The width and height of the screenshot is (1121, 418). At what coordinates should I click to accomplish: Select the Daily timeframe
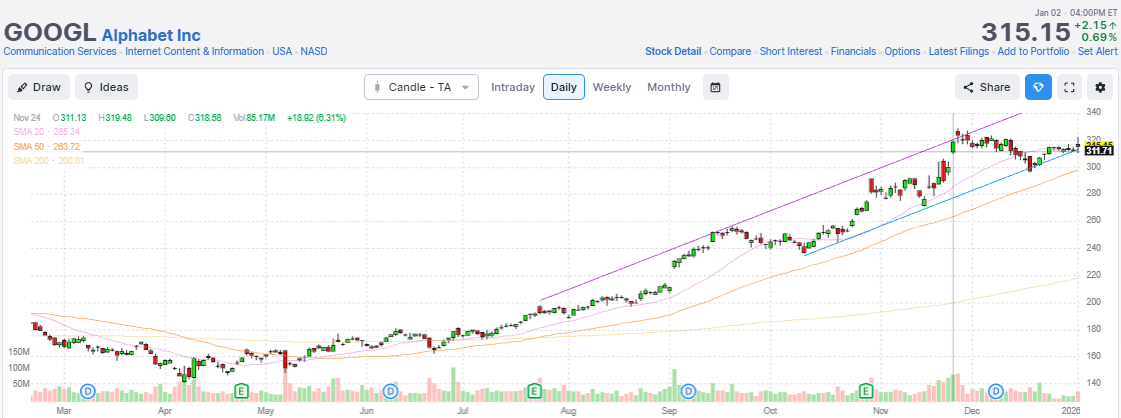564,87
